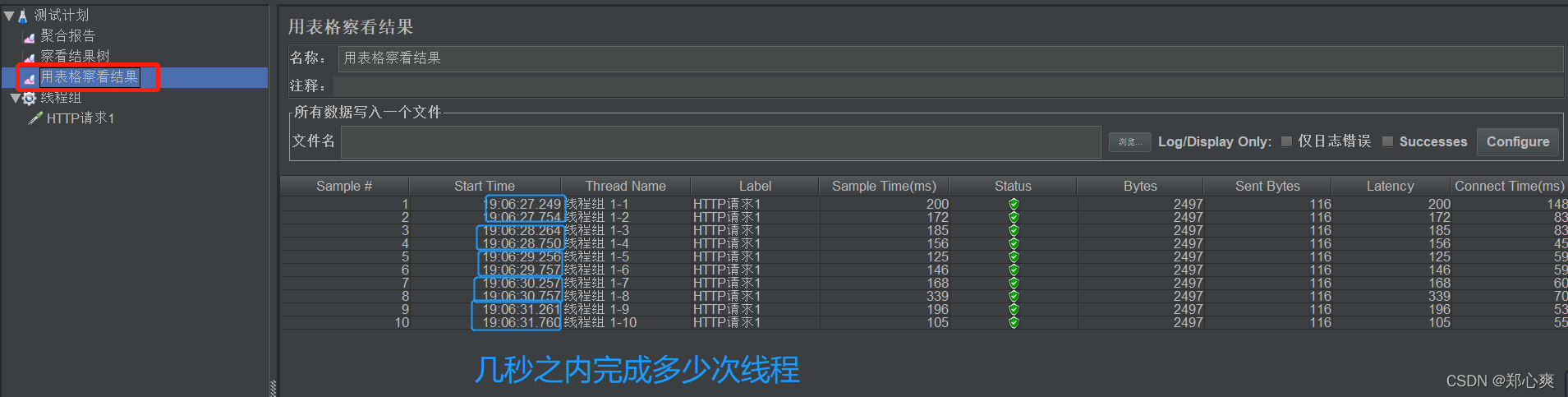Image resolution: width=1568 pixels, height=397 pixels.
Task: Select 用表格察看结果 in the test tree
Action: coord(90,77)
